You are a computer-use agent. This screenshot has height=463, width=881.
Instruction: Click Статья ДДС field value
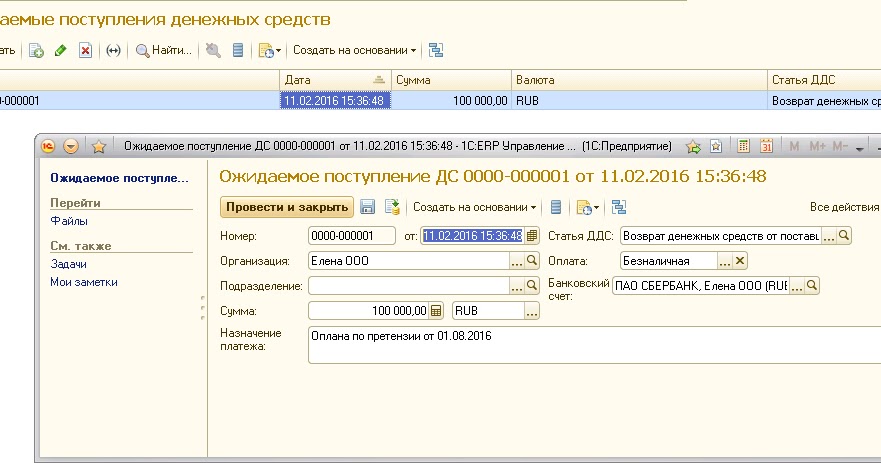pyautogui.click(x=721, y=236)
